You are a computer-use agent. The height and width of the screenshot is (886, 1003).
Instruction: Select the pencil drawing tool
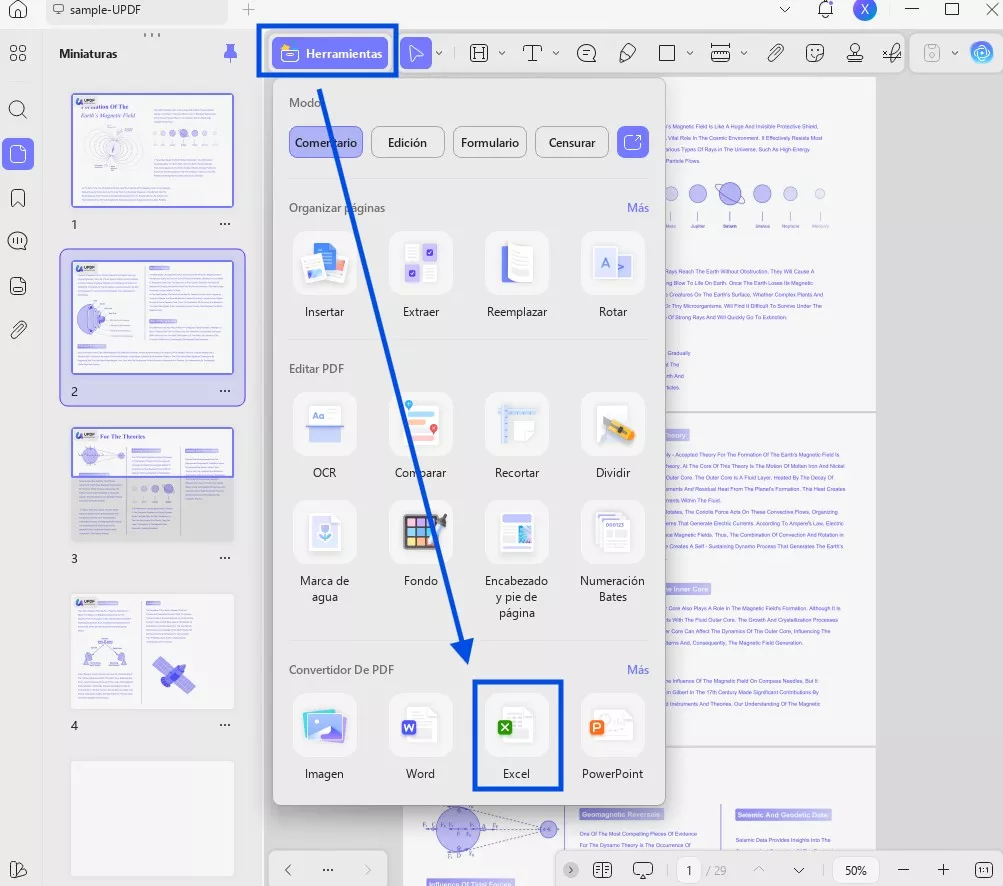(628, 53)
